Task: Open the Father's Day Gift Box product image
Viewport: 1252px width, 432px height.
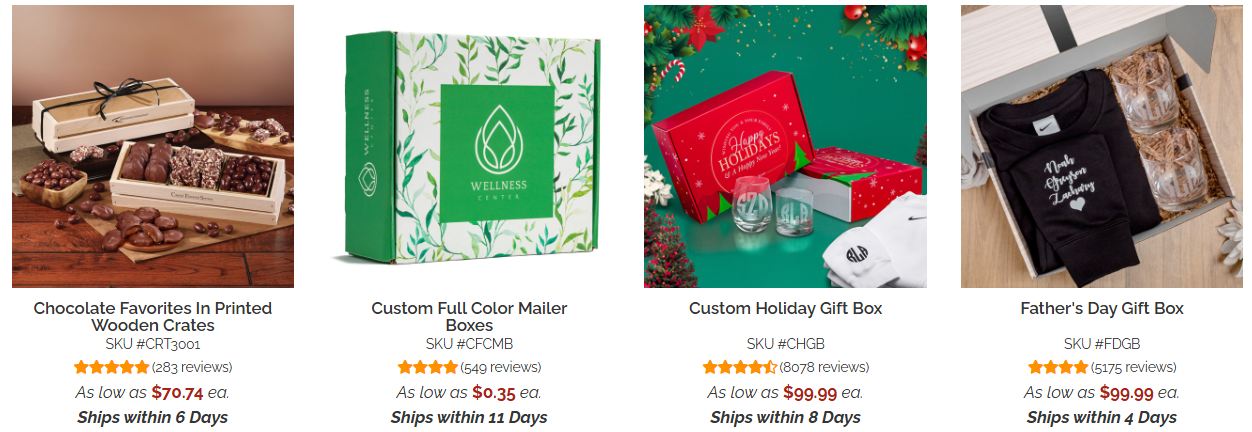Action: coord(1102,146)
